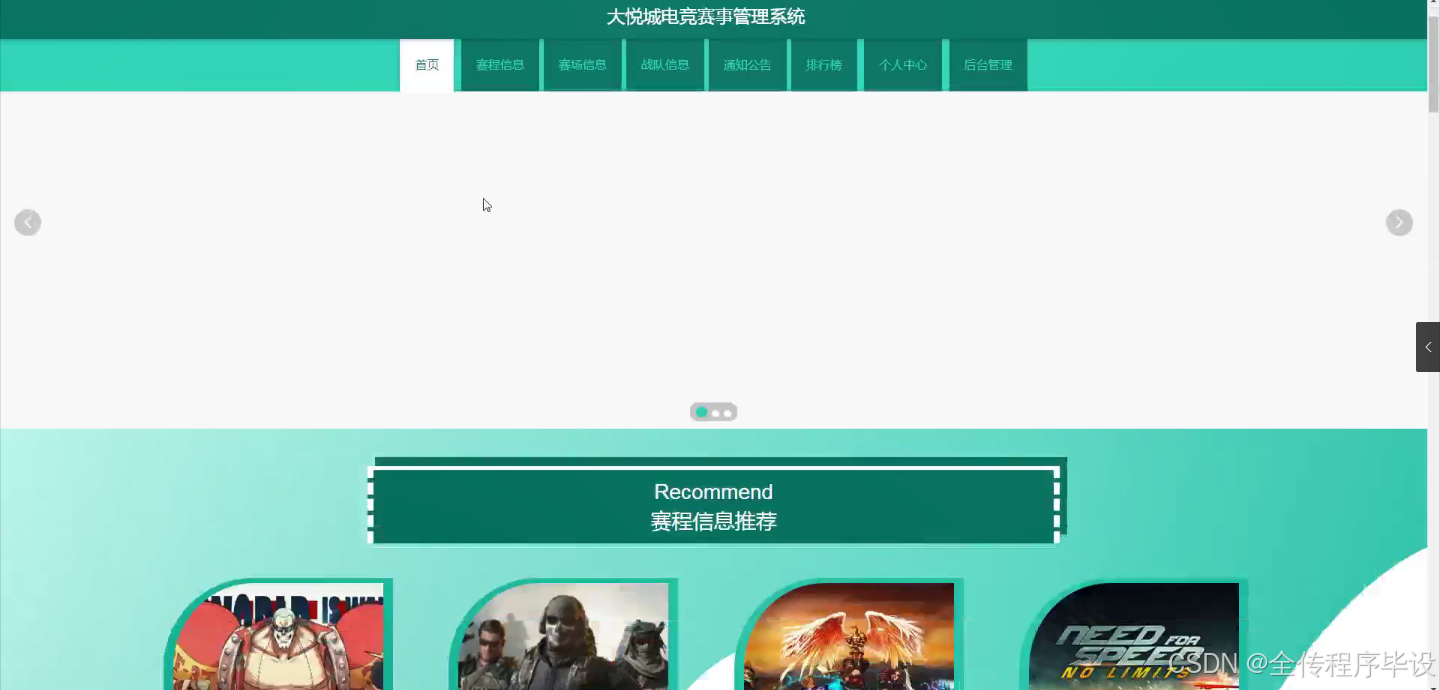Toggle the highlighted 首页 navigation state

coord(427,64)
